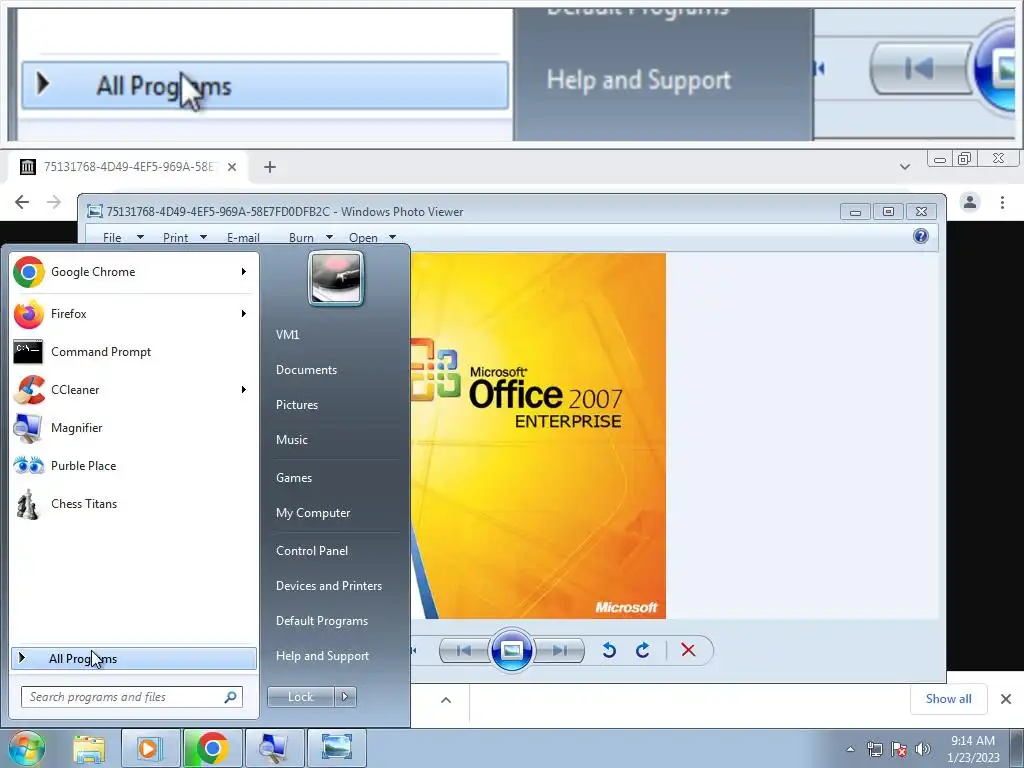The height and width of the screenshot is (768, 1024).
Task: Rotate photo counterclockwise
Action: click(609, 650)
